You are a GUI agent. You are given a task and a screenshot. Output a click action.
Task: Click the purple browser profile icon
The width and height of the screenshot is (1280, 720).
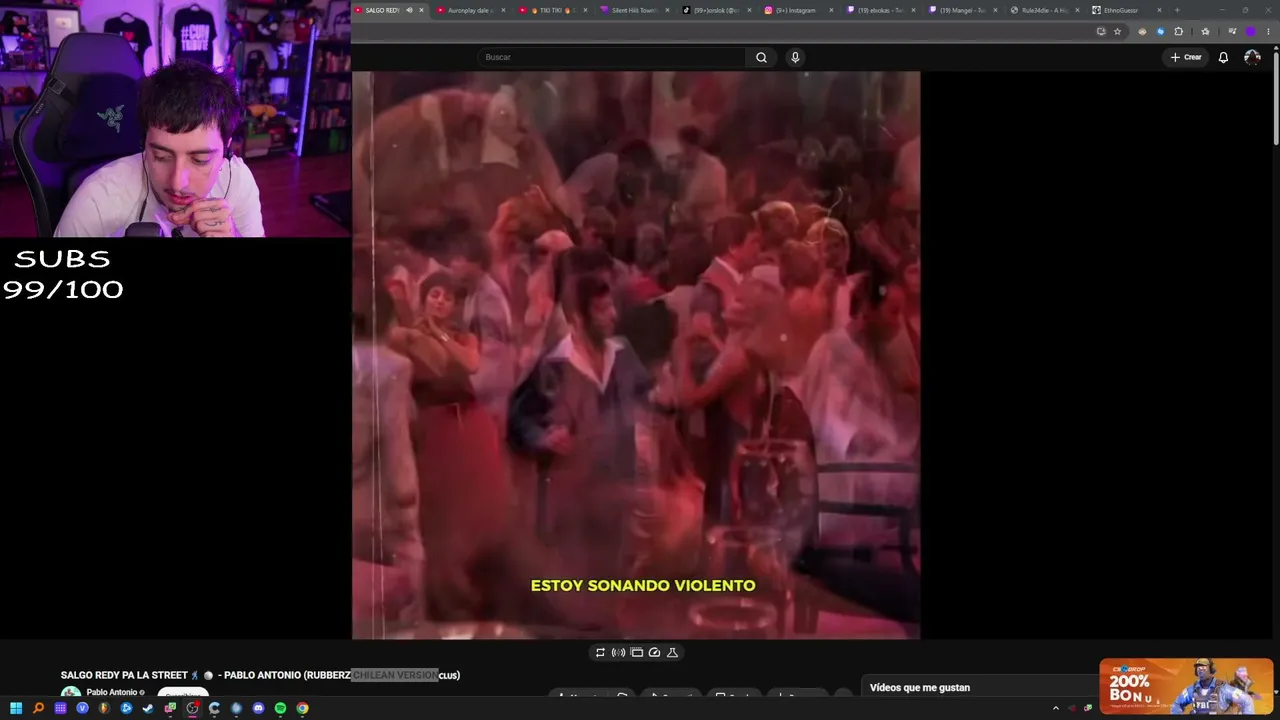pyautogui.click(x=1250, y=31)
